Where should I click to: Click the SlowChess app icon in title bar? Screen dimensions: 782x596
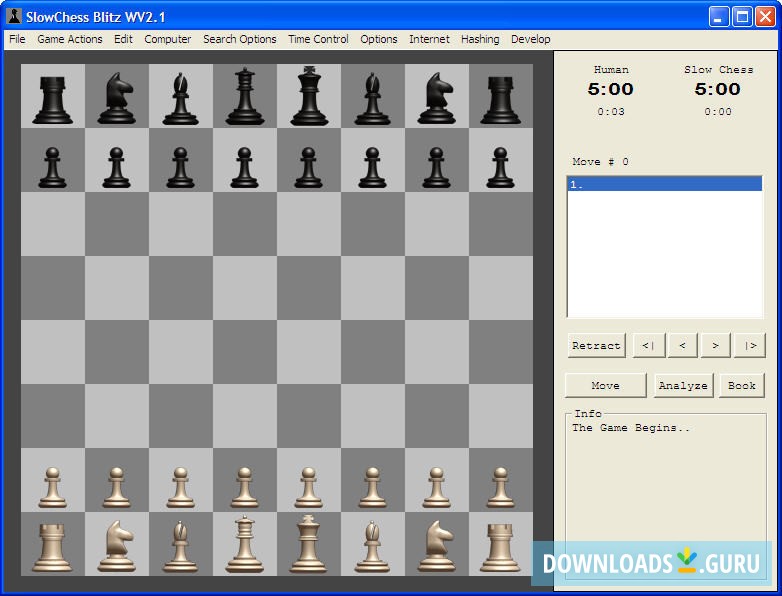tap(14, 15)
